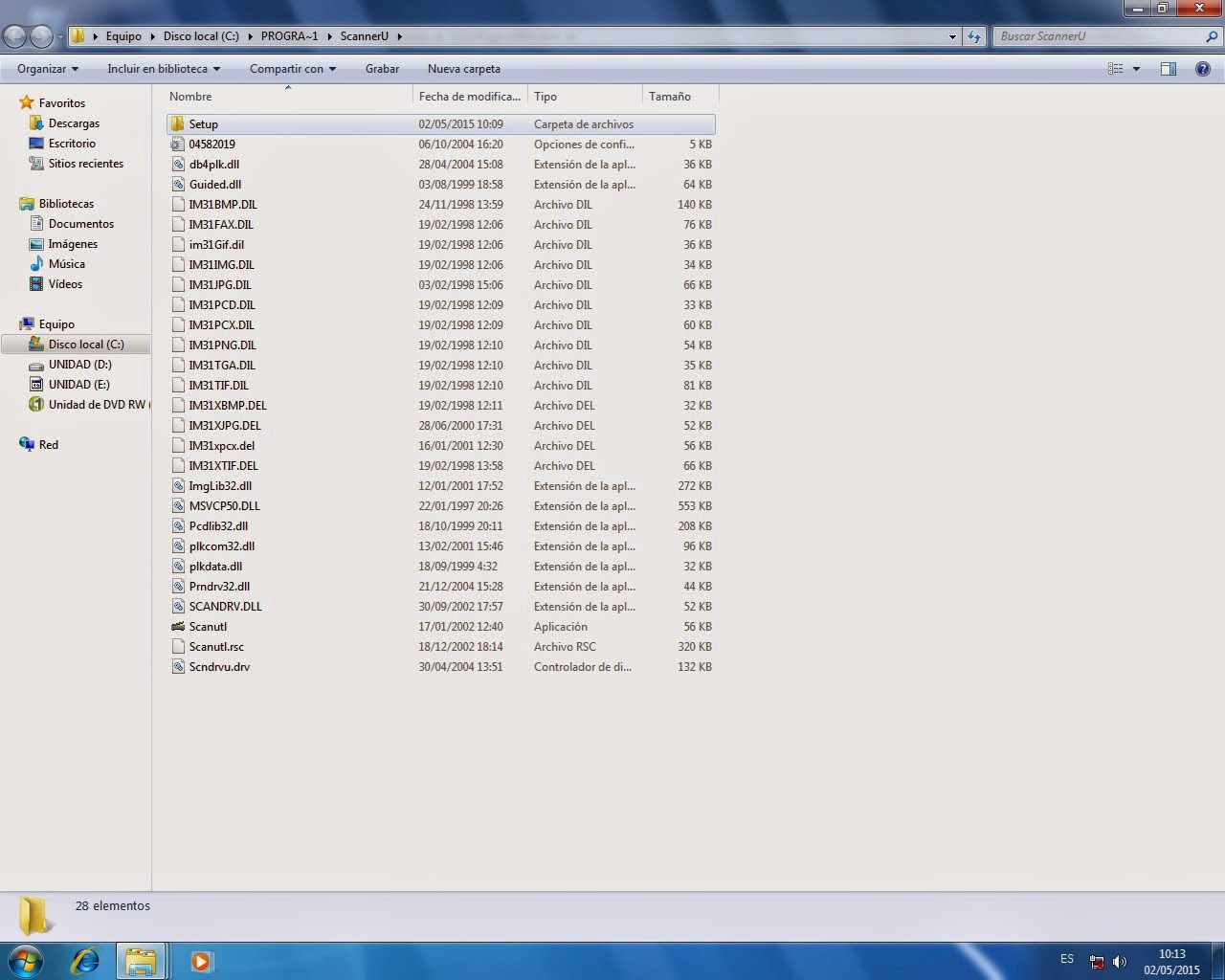This screenshot has width=1225, height=980.
Task: Open the help question mark icon
Action: pyautogui.click(x=1203, y=69)
